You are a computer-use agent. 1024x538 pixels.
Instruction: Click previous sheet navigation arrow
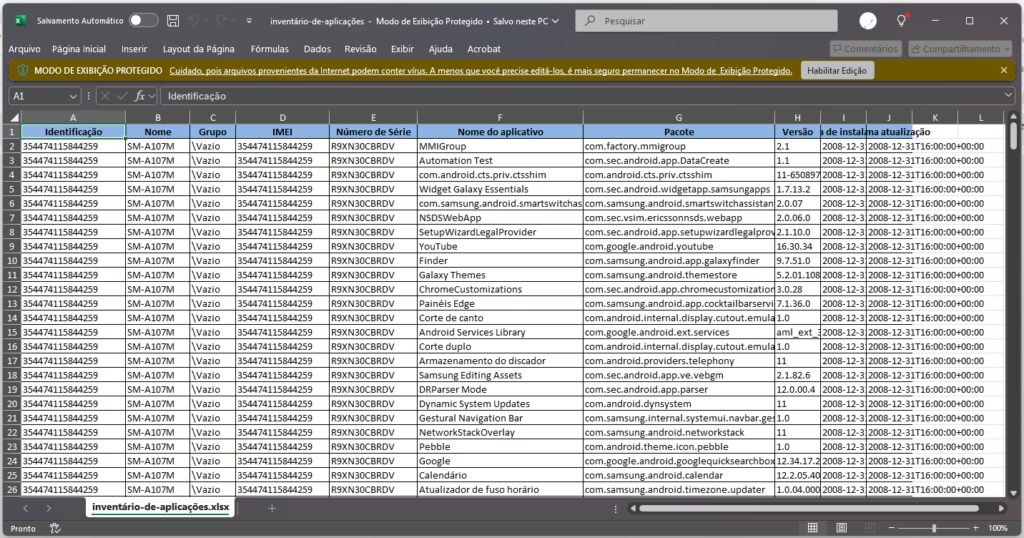click(25, 508)
